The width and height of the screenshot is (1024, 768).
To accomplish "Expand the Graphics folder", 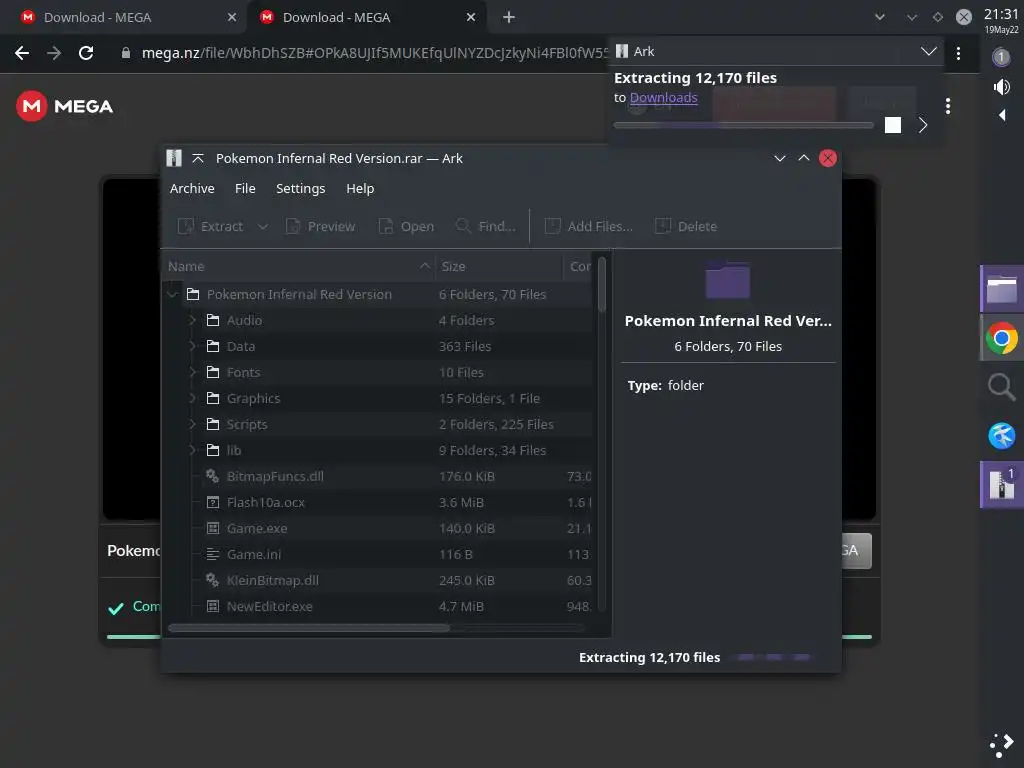I will point(193,398).
